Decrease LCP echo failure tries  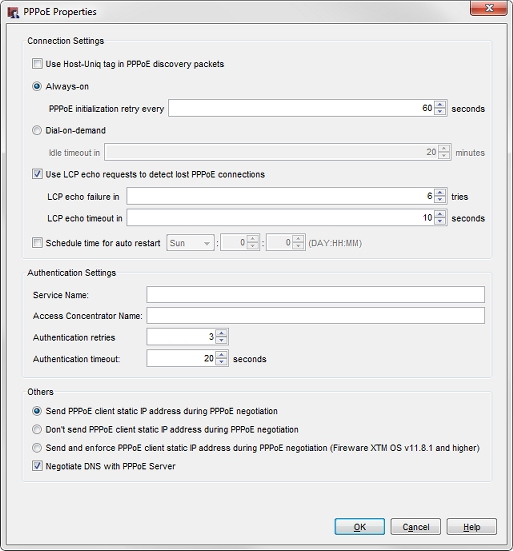pyautogui.click(x=440, y=199)
